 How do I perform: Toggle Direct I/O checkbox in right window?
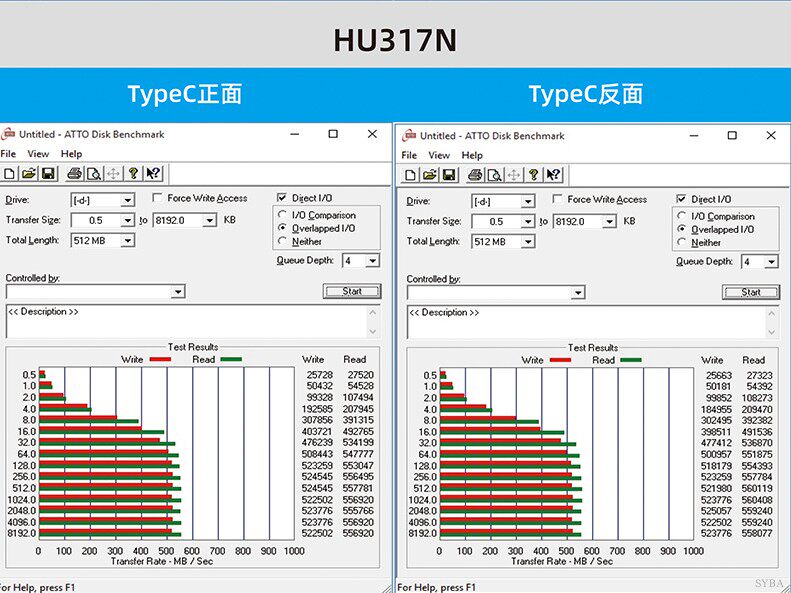click(x=682, y=199)
